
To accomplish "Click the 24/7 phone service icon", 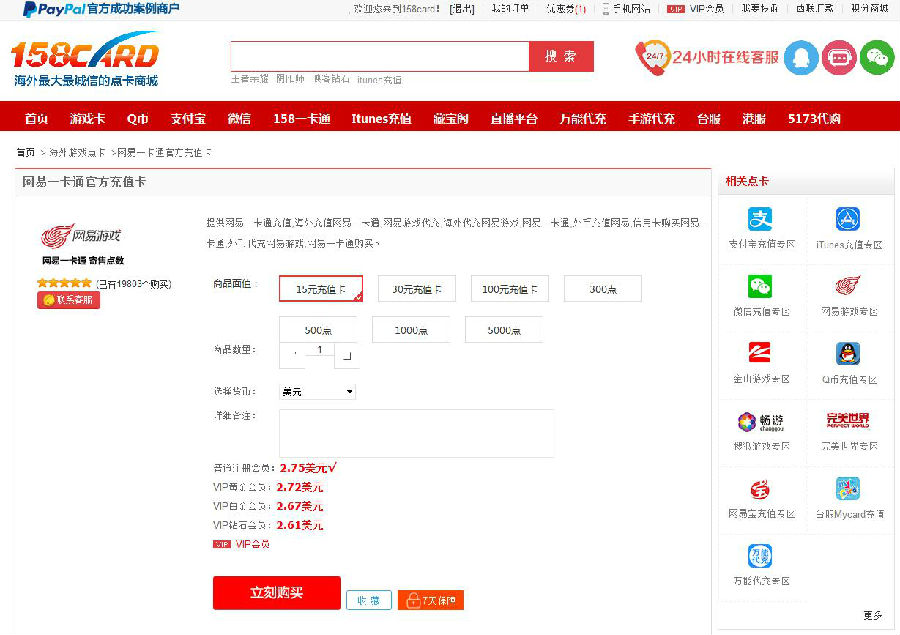I will coord(652,57).
